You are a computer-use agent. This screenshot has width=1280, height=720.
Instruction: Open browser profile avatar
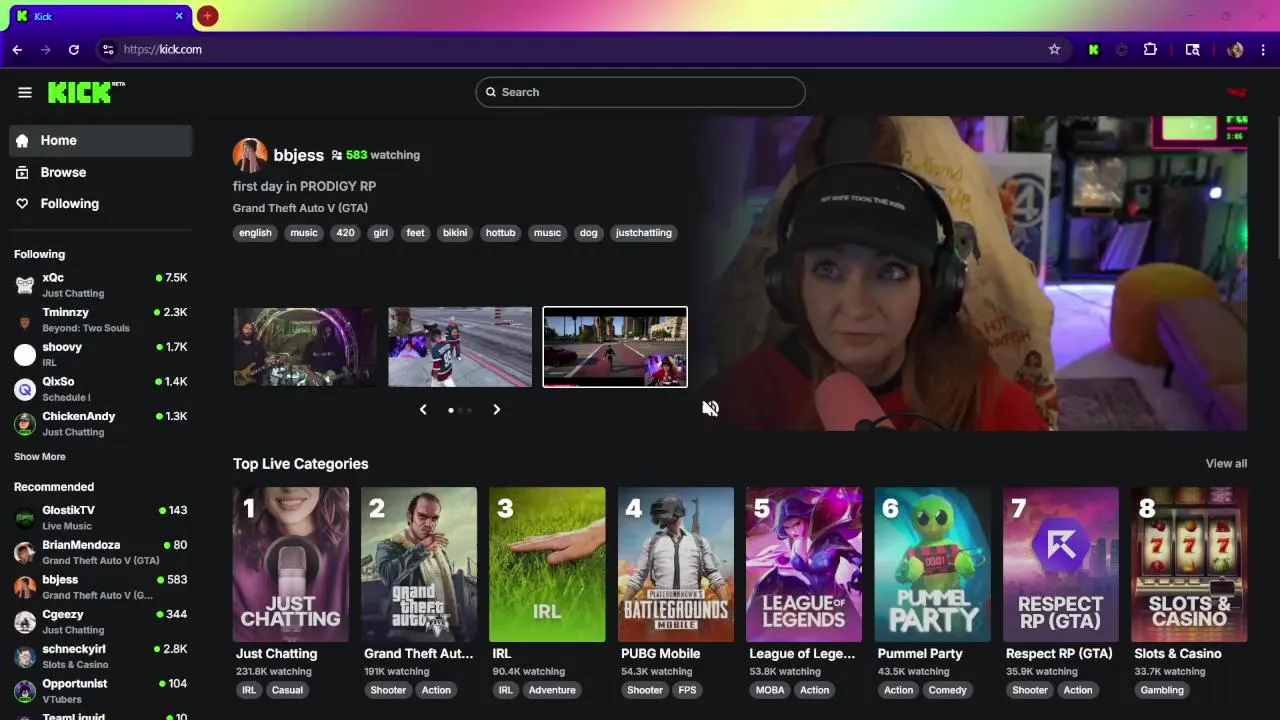[x=1235, y=49]
